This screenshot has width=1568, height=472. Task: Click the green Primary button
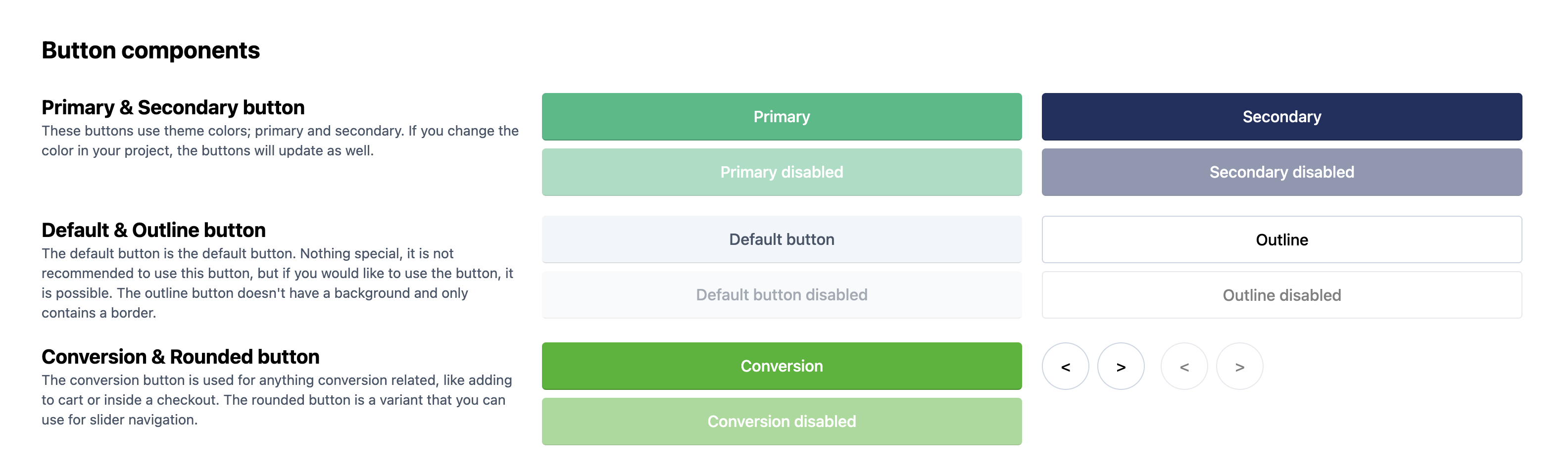[x=782, y=117]
